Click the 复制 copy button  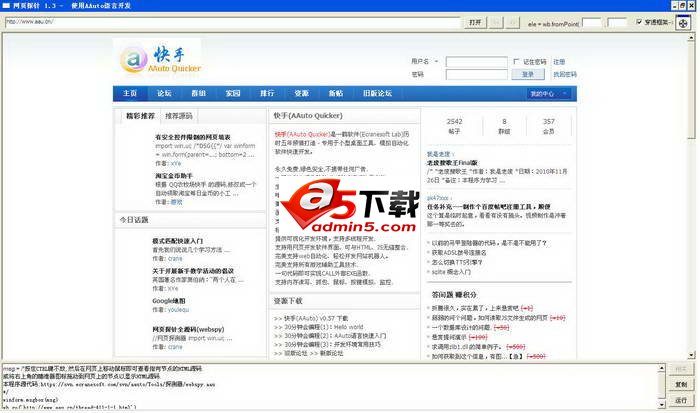pyautogui.click(x=680, y=384)
